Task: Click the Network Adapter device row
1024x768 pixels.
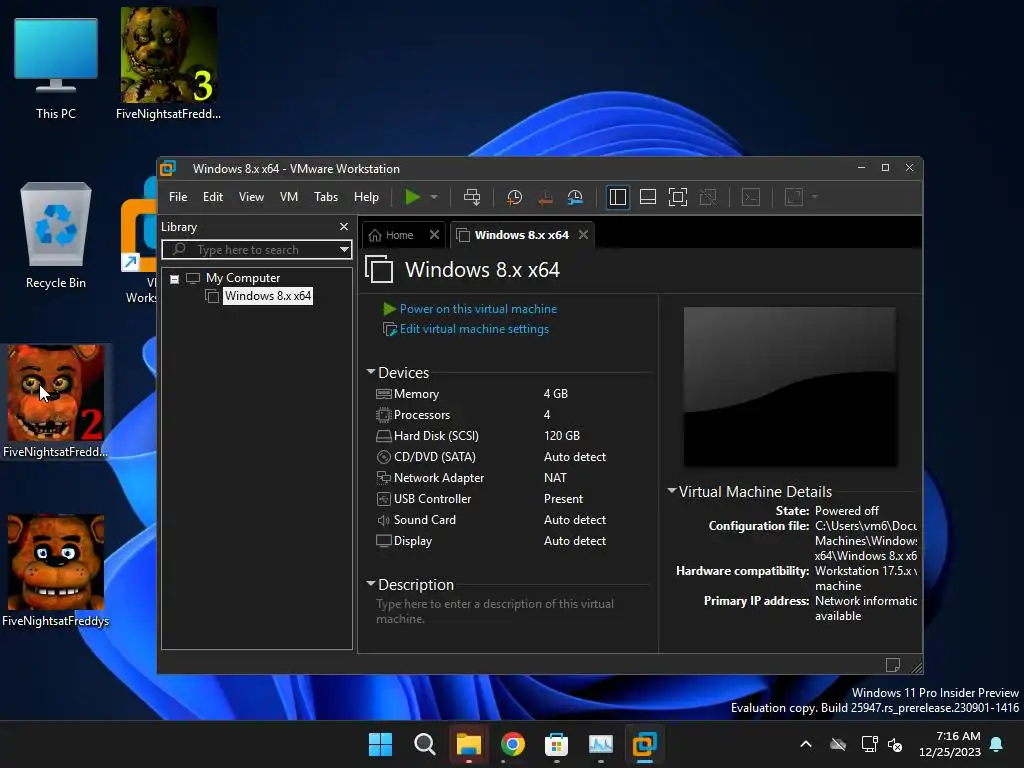Action: click(x=493, y=477)
